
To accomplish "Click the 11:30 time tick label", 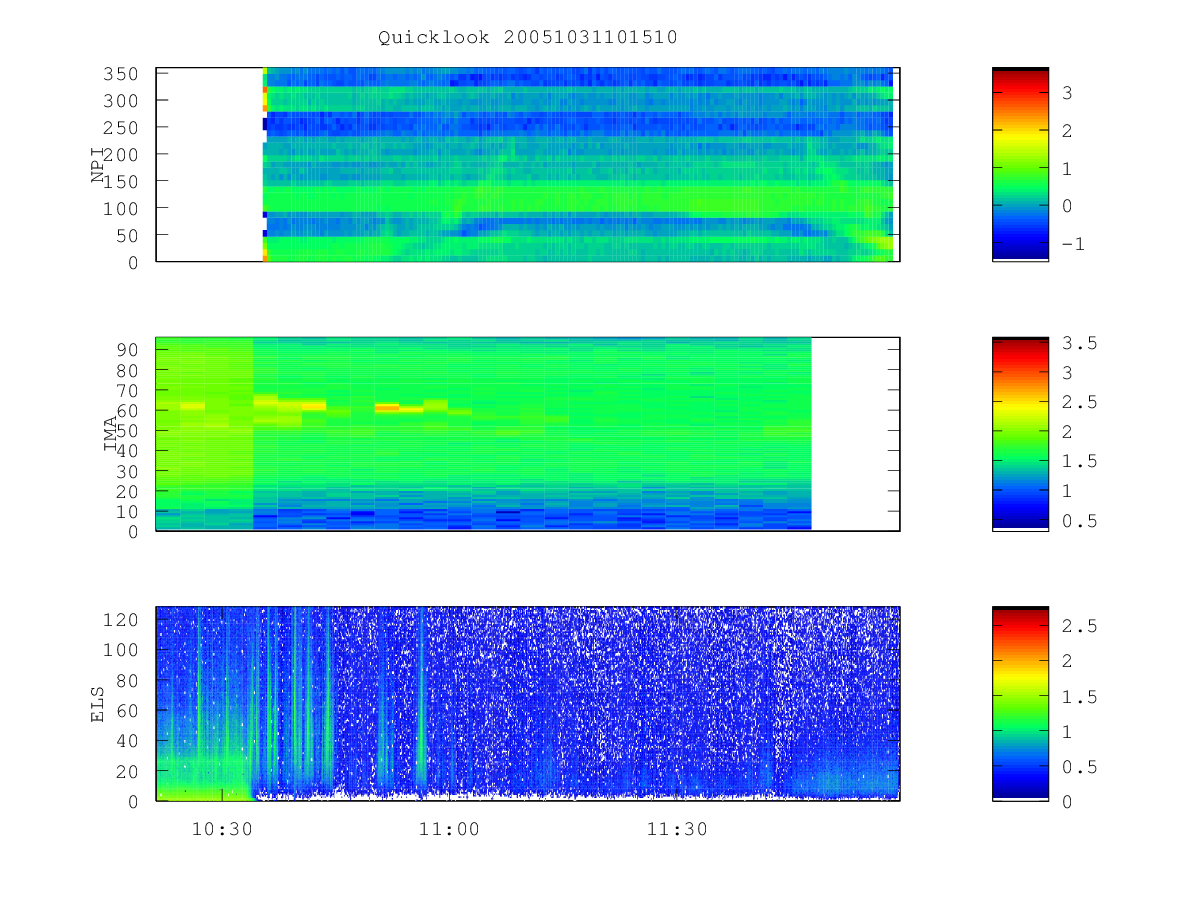I will point(677,829).
